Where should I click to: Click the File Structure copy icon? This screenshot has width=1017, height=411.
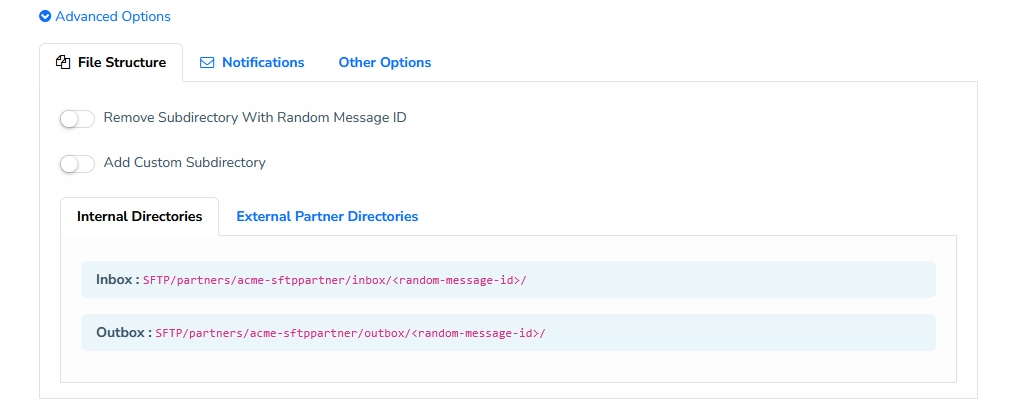tap(63, 63)
